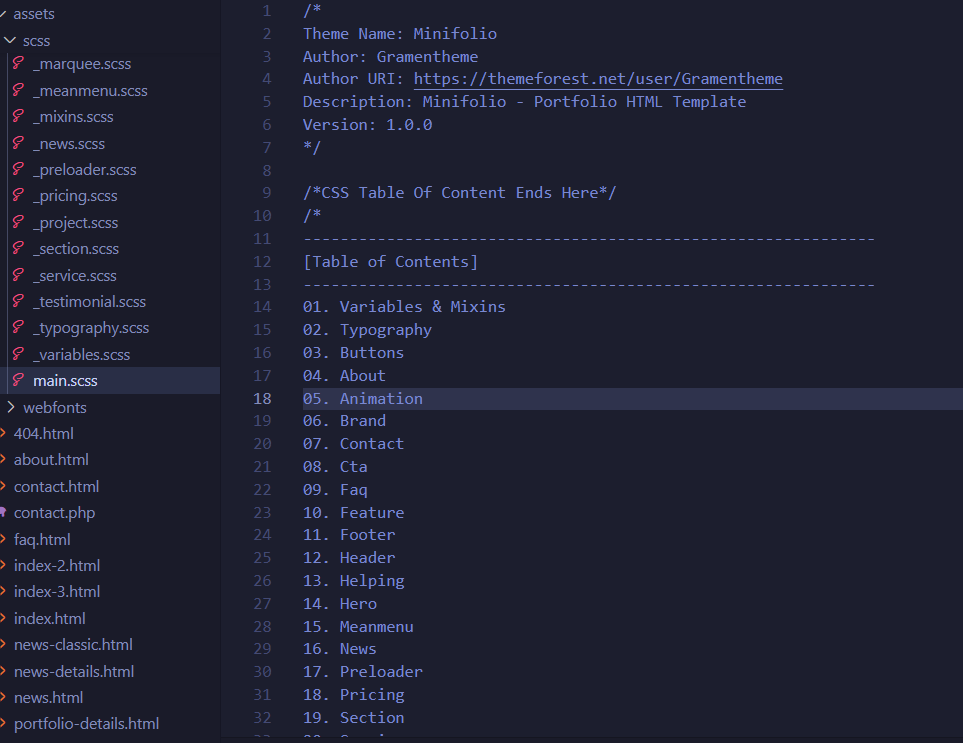This screenshot has height=743, width=963.
Task: Click 'Theme Name: Minifolio' text
Action: (x=400, y=34)
